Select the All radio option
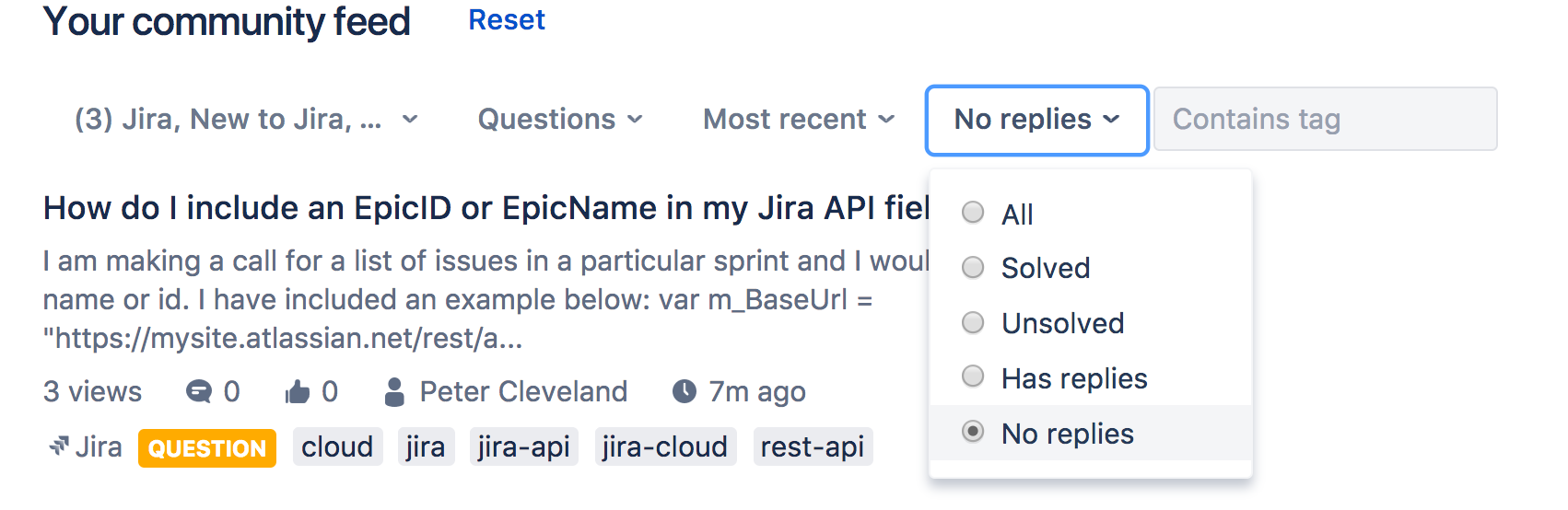The width and height of the screenshot is (1568, 510). 973,213
